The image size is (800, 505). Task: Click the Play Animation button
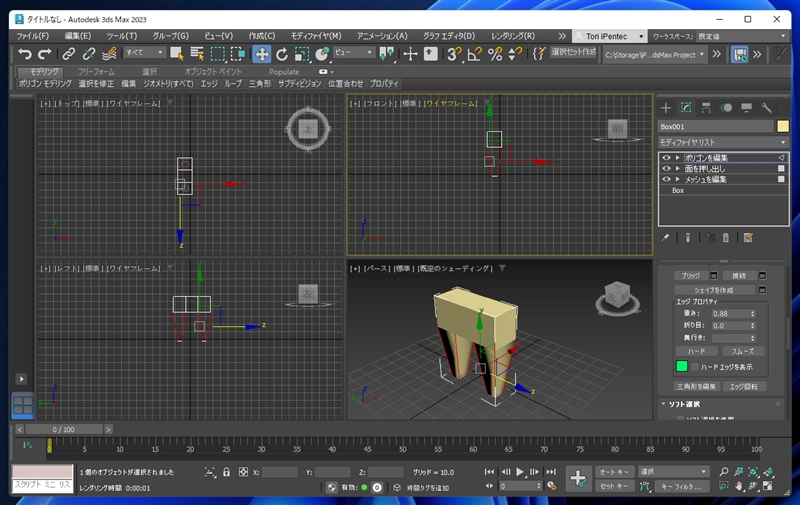tap(520, 472)
